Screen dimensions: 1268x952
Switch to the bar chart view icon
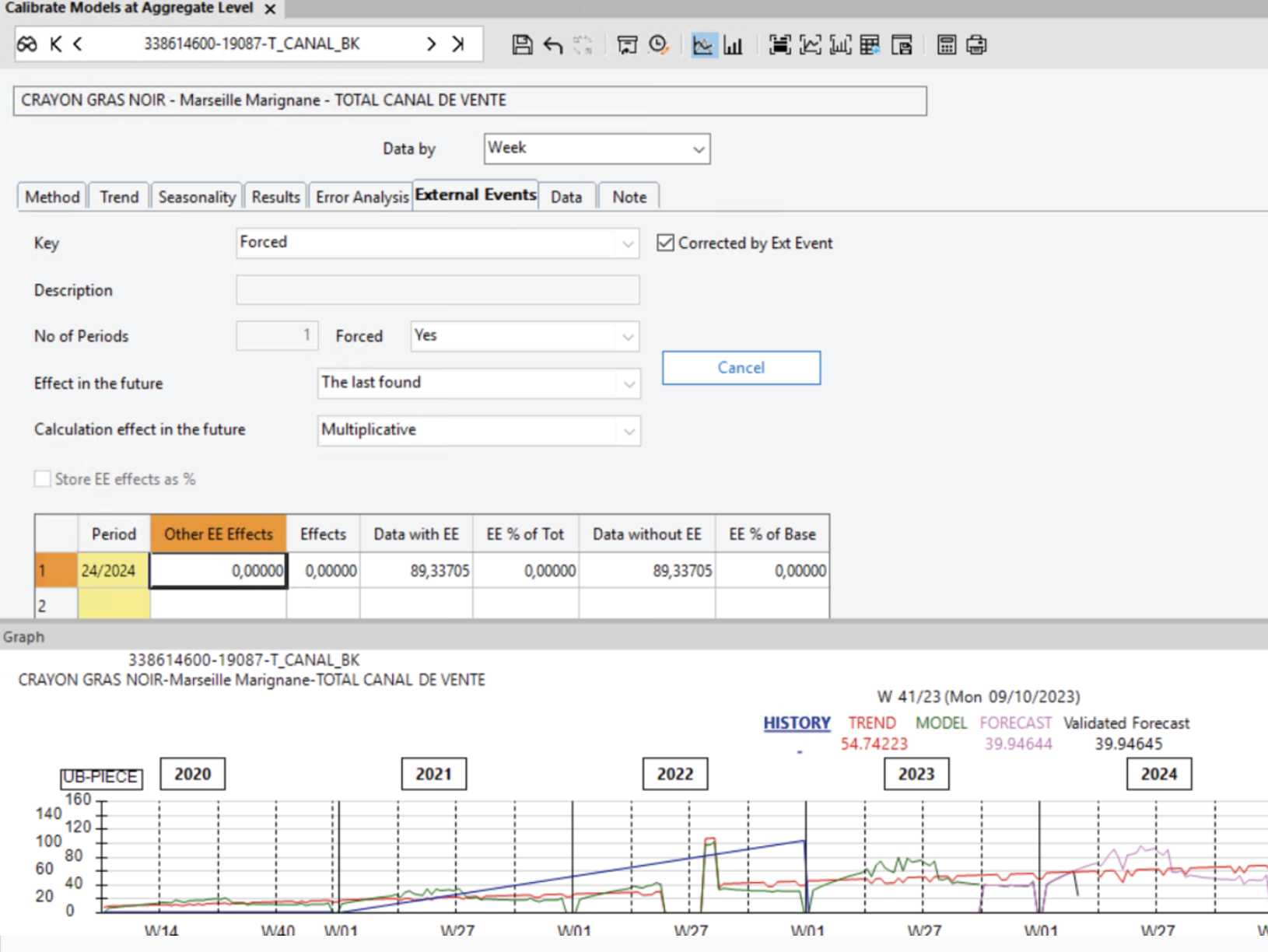(x=733, y=44)
